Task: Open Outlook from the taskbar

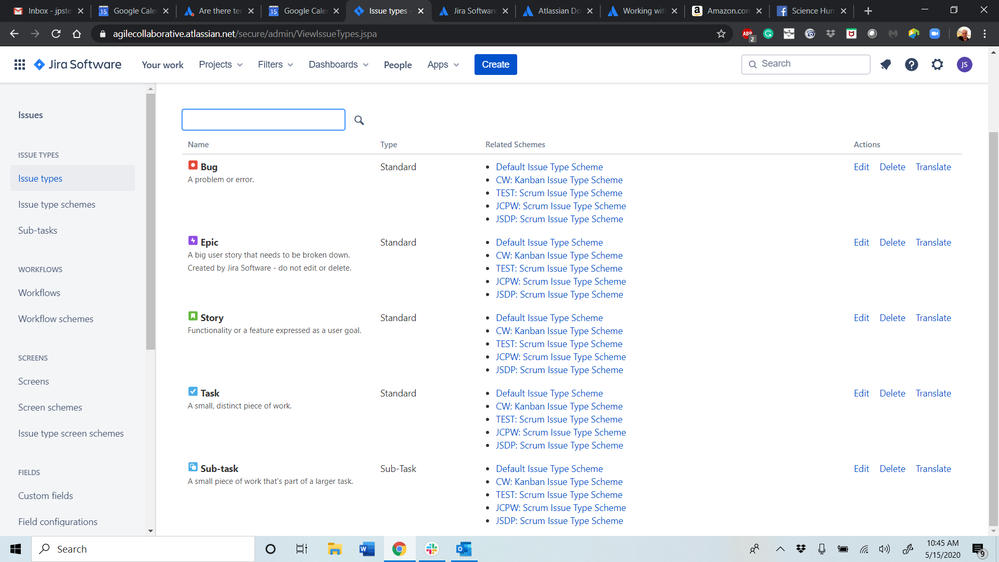Action: 464,549
